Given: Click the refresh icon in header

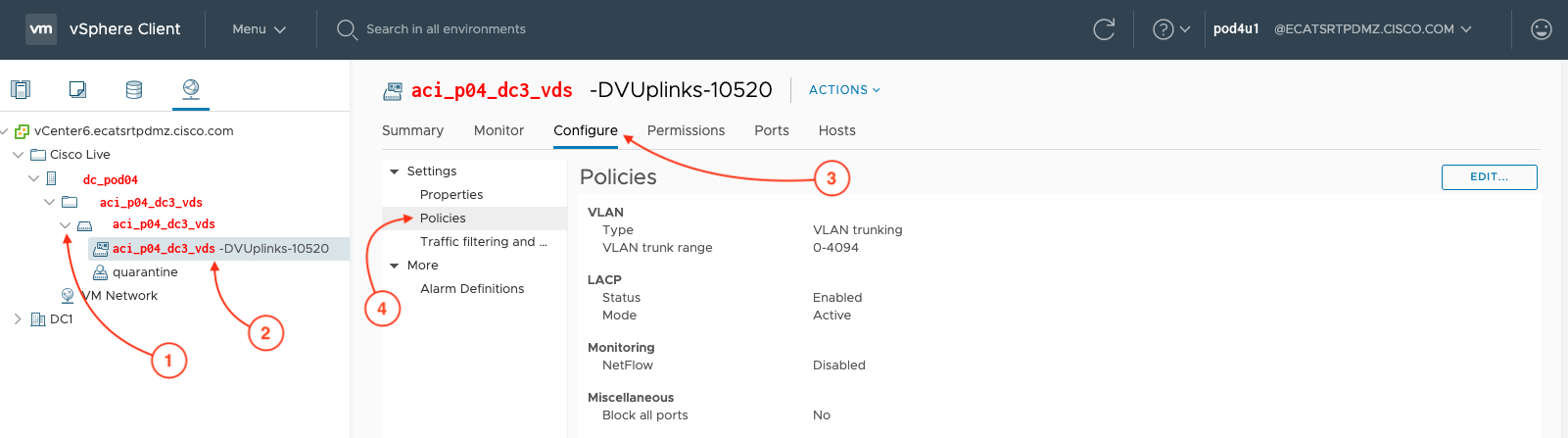Looking at the screenshot, I should coord(1104,29).
